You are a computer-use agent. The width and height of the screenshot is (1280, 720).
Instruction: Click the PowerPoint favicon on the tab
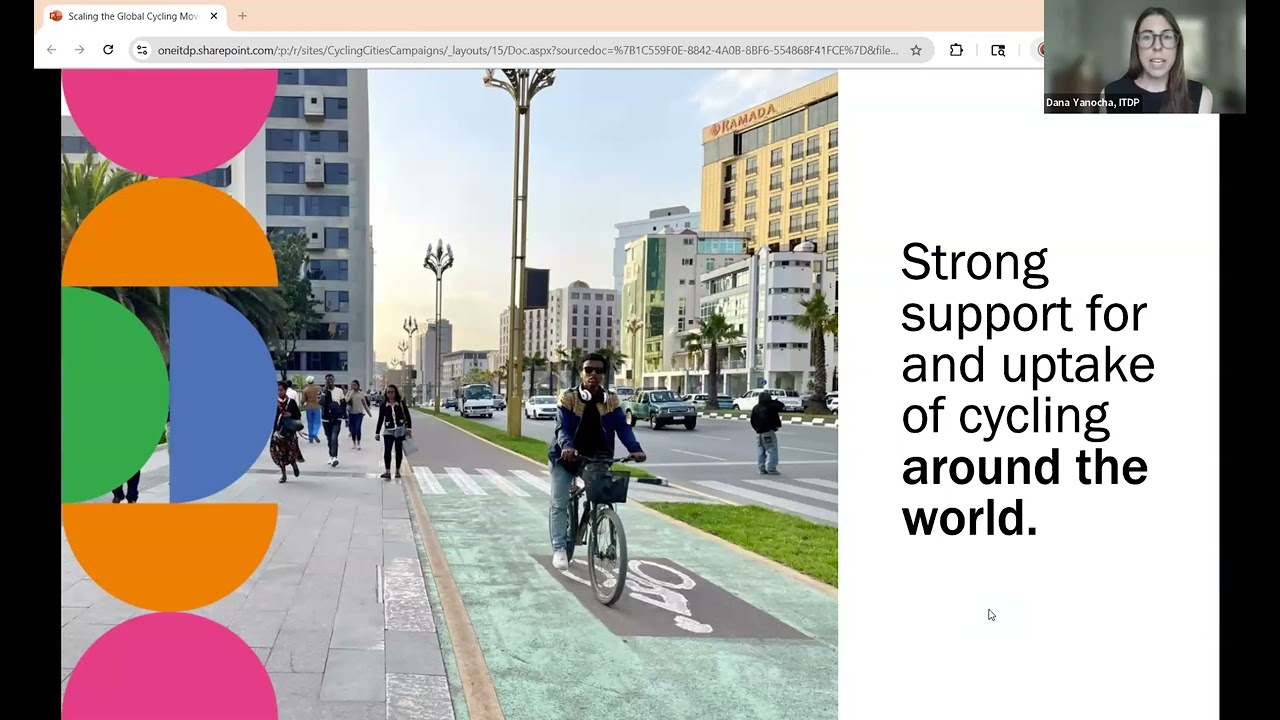(56, 16)
